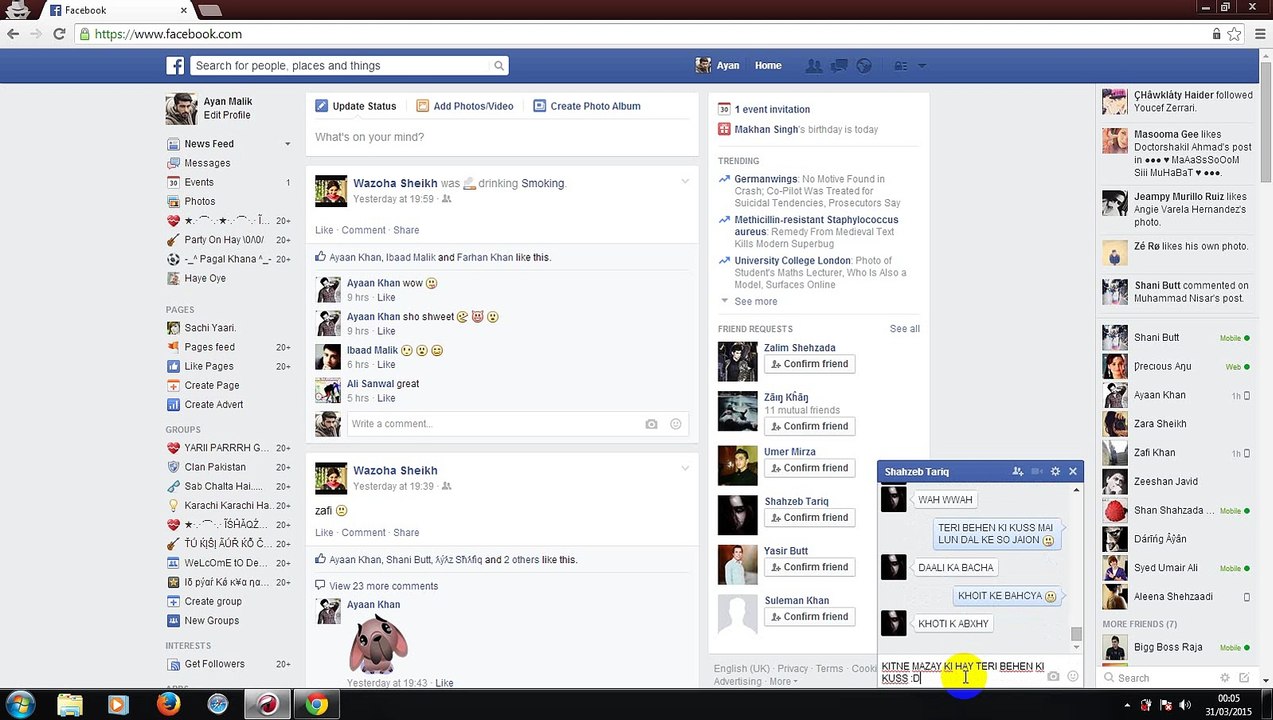Click the camera icon in chat input
The image size is (1273, 720).
(x=1053, y=677)
